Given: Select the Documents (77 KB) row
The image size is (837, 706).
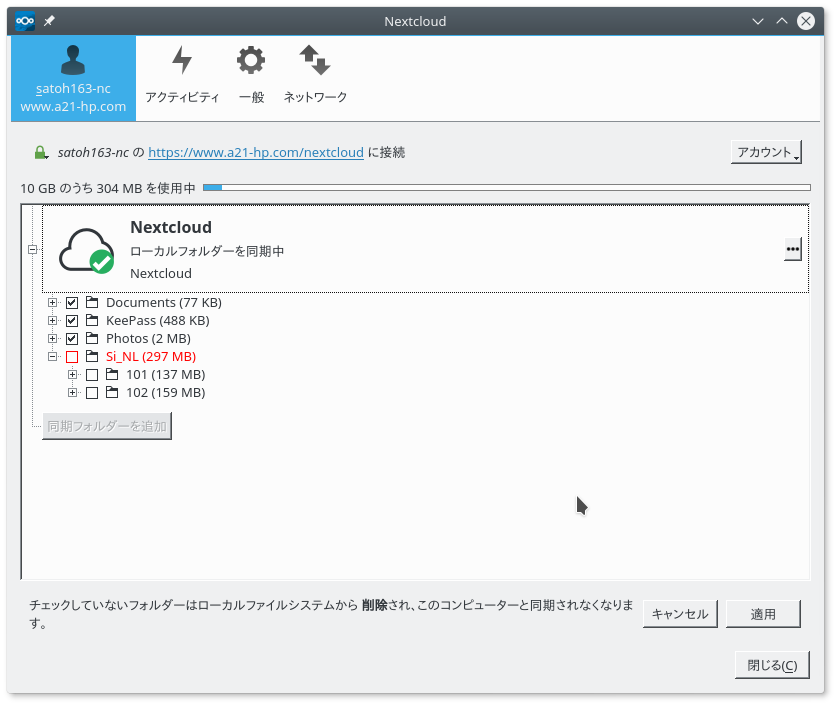Looking at the screenshot, I should [164, 303].
